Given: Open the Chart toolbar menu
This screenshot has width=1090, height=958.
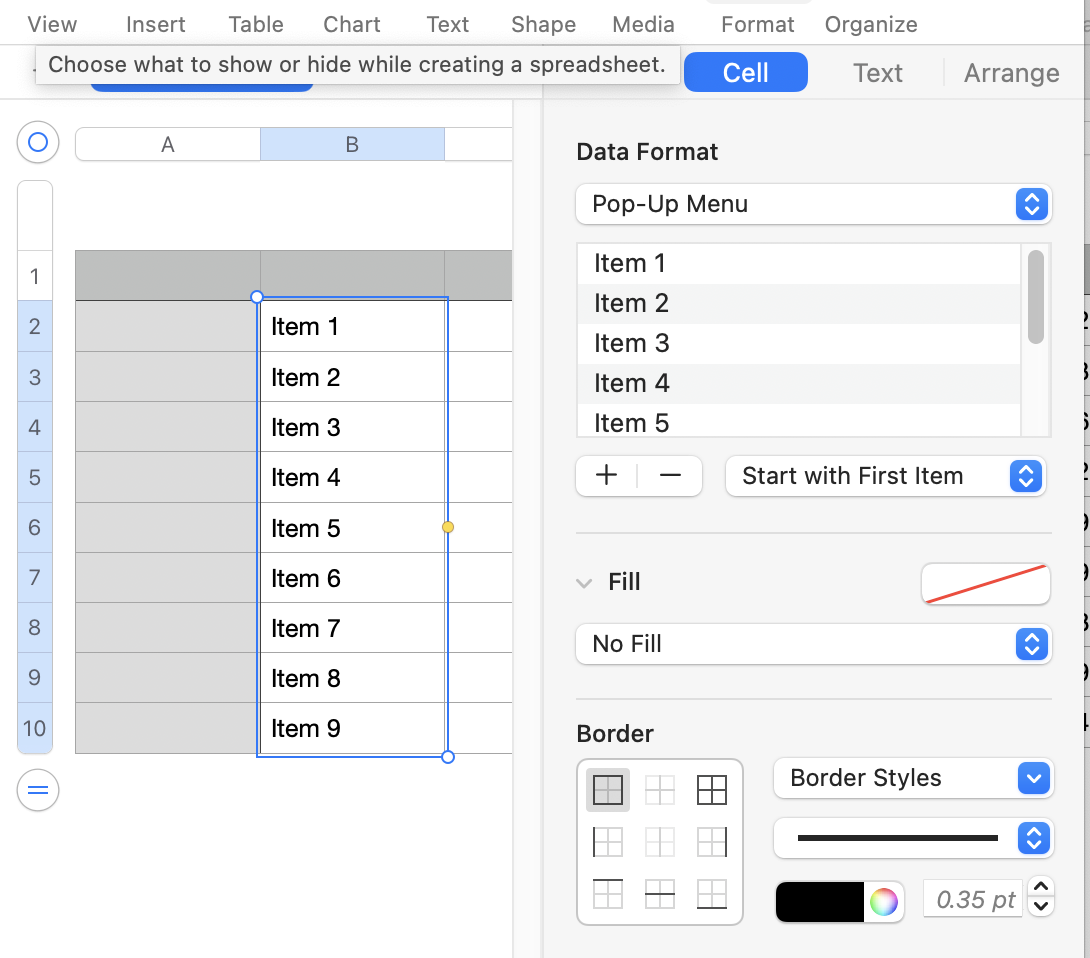Looking at the screenshot, I should click(x=352, y=24).
